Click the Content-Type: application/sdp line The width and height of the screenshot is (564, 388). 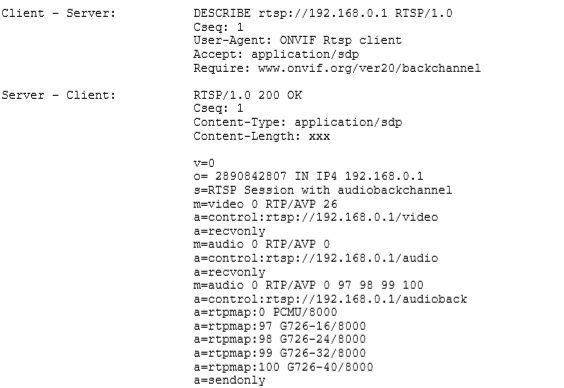click(297, 122)
